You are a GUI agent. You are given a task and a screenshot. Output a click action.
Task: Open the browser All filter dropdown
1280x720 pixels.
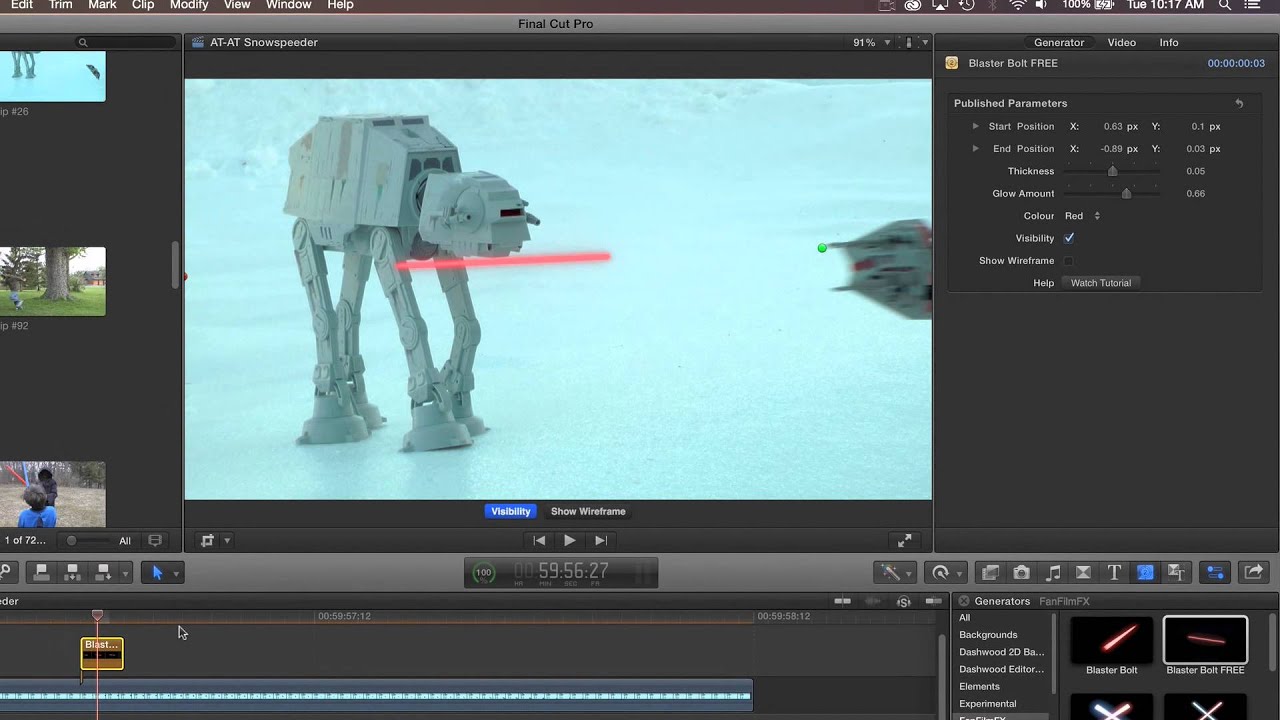coord(125,540)
